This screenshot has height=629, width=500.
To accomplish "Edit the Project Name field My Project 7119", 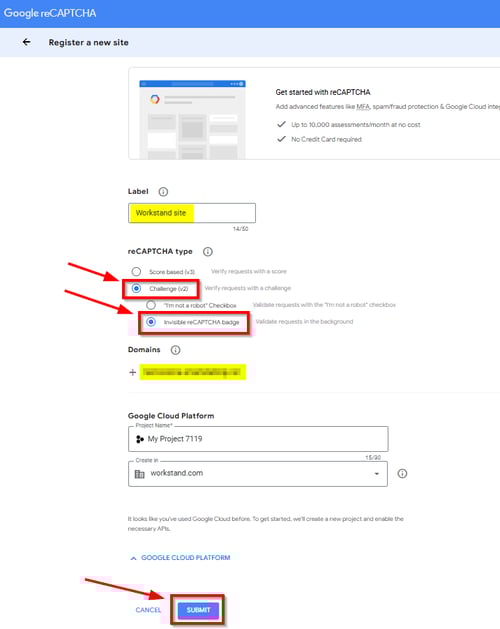I will point(258,439).
